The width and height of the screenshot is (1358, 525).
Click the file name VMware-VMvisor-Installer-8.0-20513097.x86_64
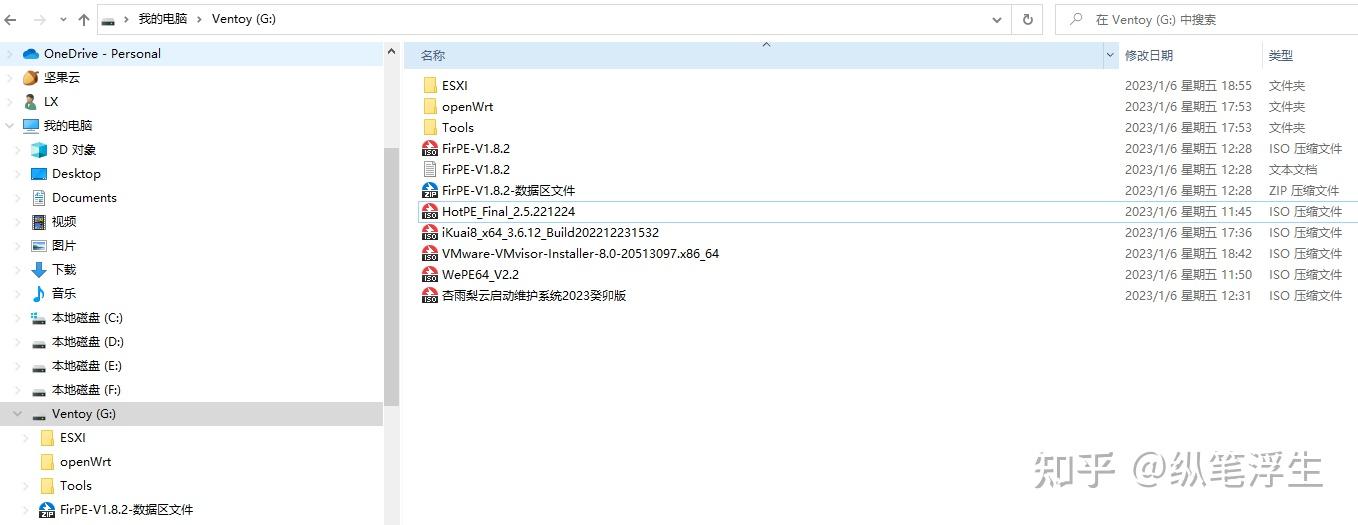pyautogui.click(x=580, y=254)
